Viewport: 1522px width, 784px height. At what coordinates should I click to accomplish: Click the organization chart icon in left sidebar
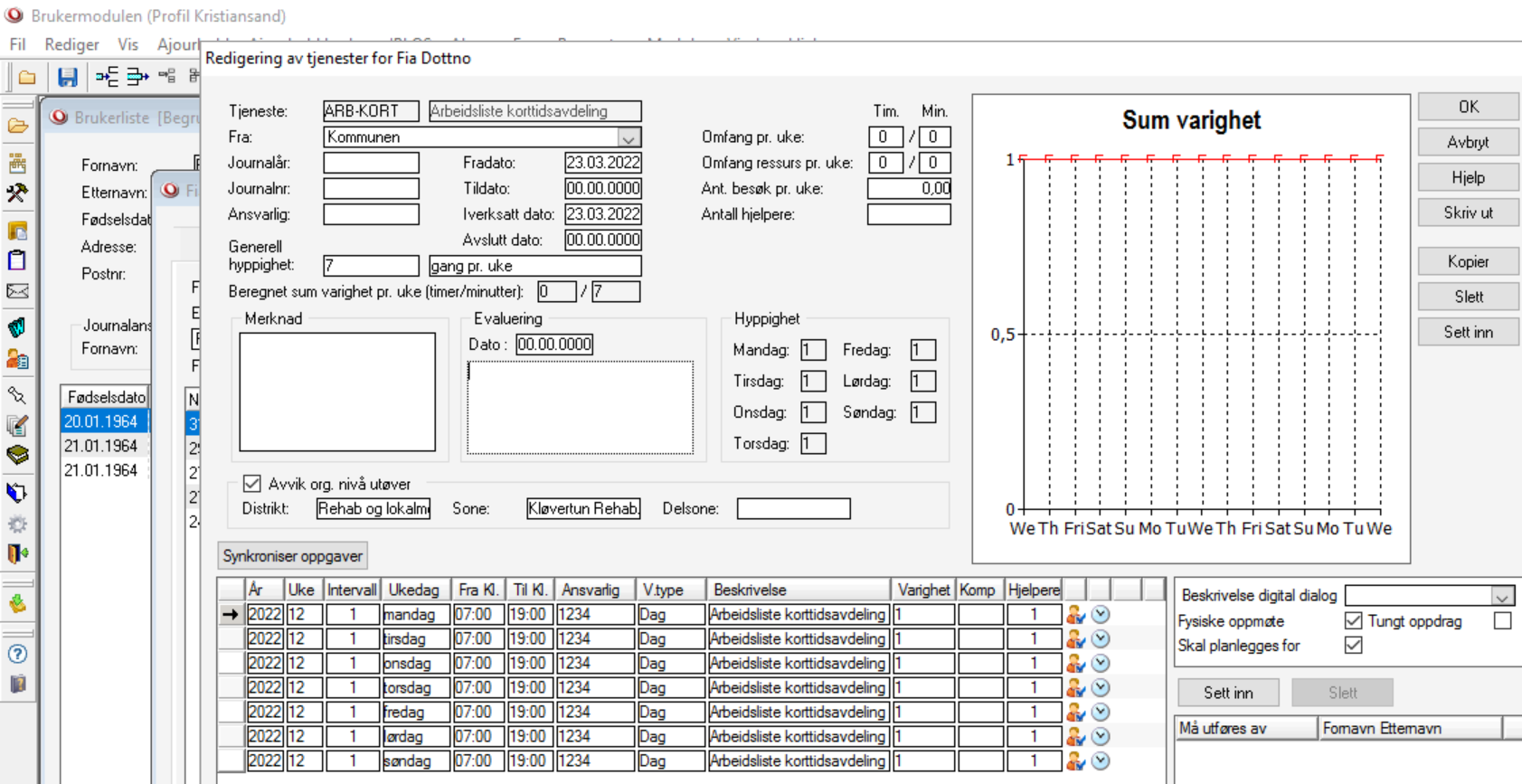pyautogui.click(x=17, y=164)
